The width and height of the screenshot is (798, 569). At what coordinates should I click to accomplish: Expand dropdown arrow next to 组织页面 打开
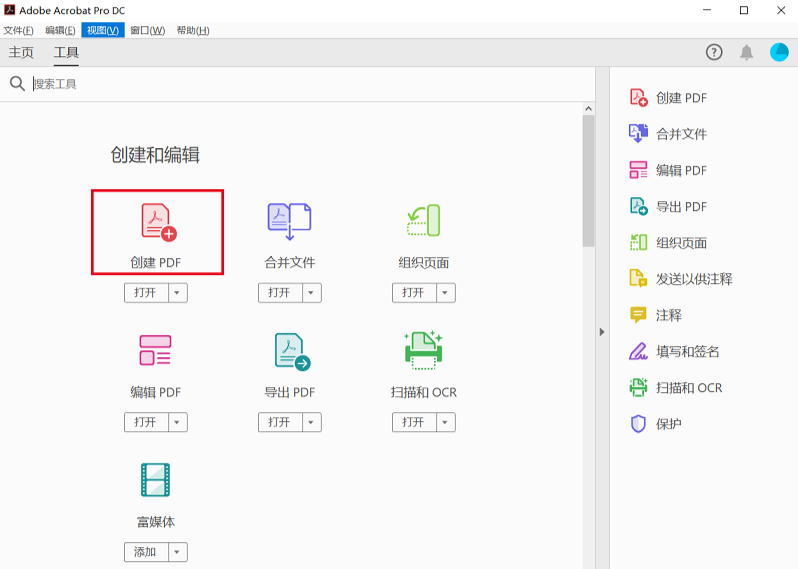point(445,293)
